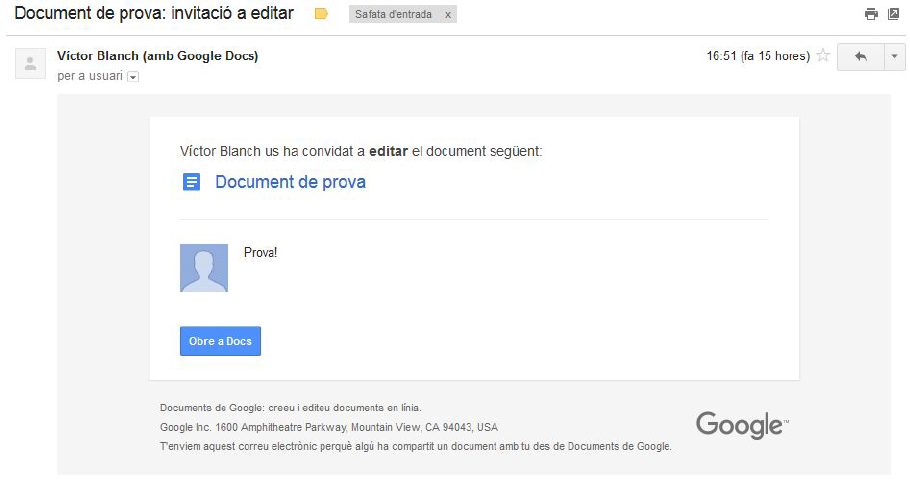Click the Prova! message text
The image size is (910, 496).
(x=260, y=252)
